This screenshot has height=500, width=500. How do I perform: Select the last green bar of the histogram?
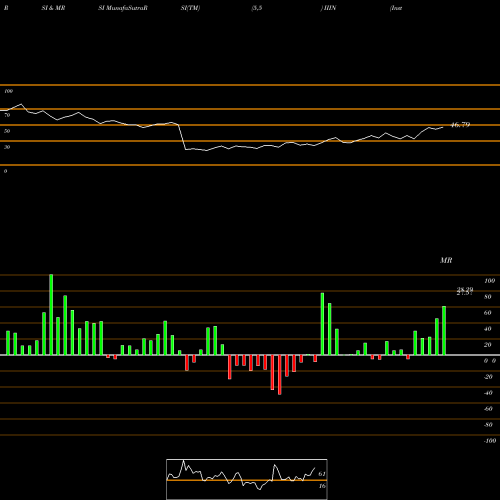[x=444, y=330]
